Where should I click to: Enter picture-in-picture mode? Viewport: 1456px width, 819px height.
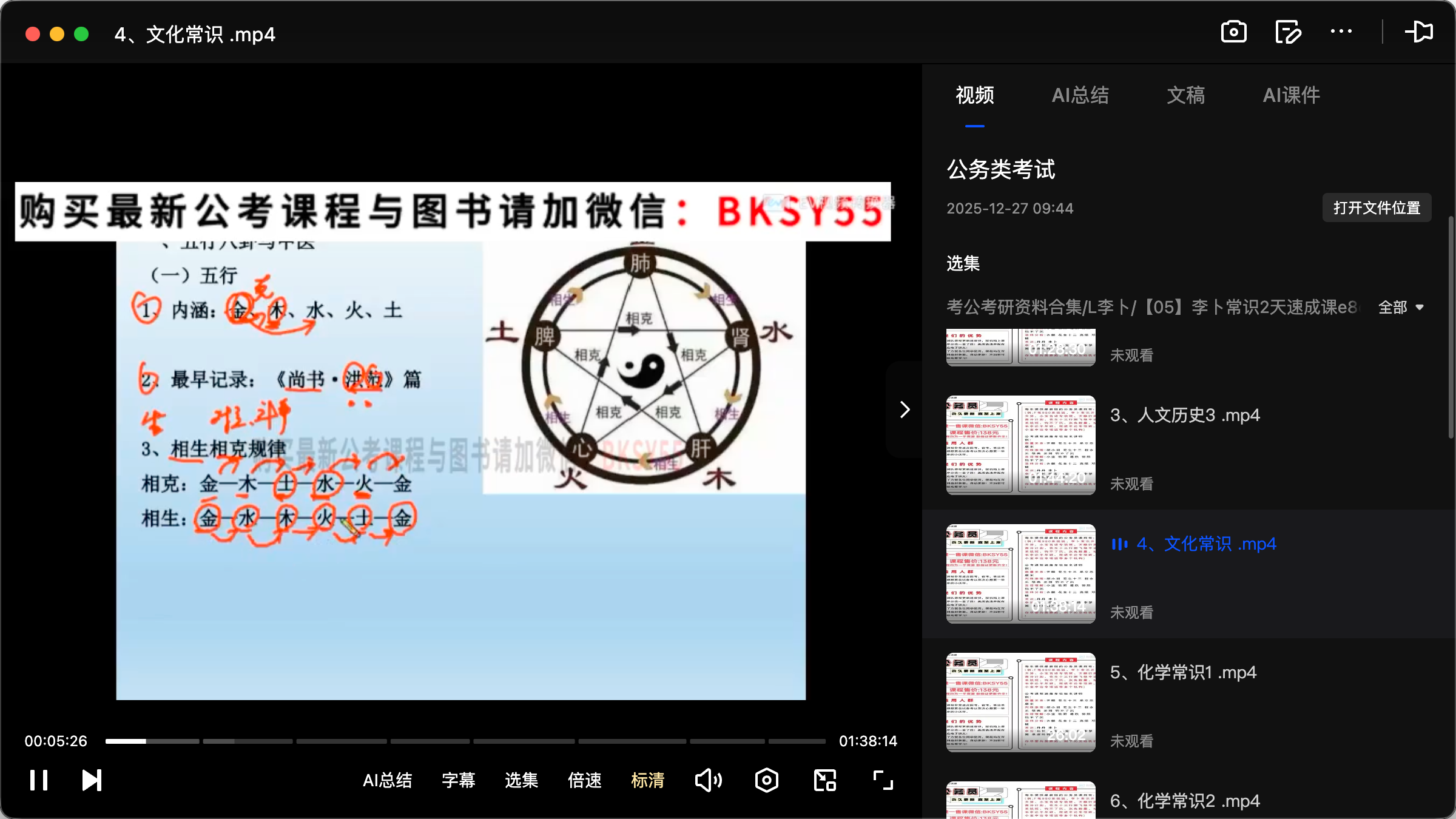click(x=824, y=780)
